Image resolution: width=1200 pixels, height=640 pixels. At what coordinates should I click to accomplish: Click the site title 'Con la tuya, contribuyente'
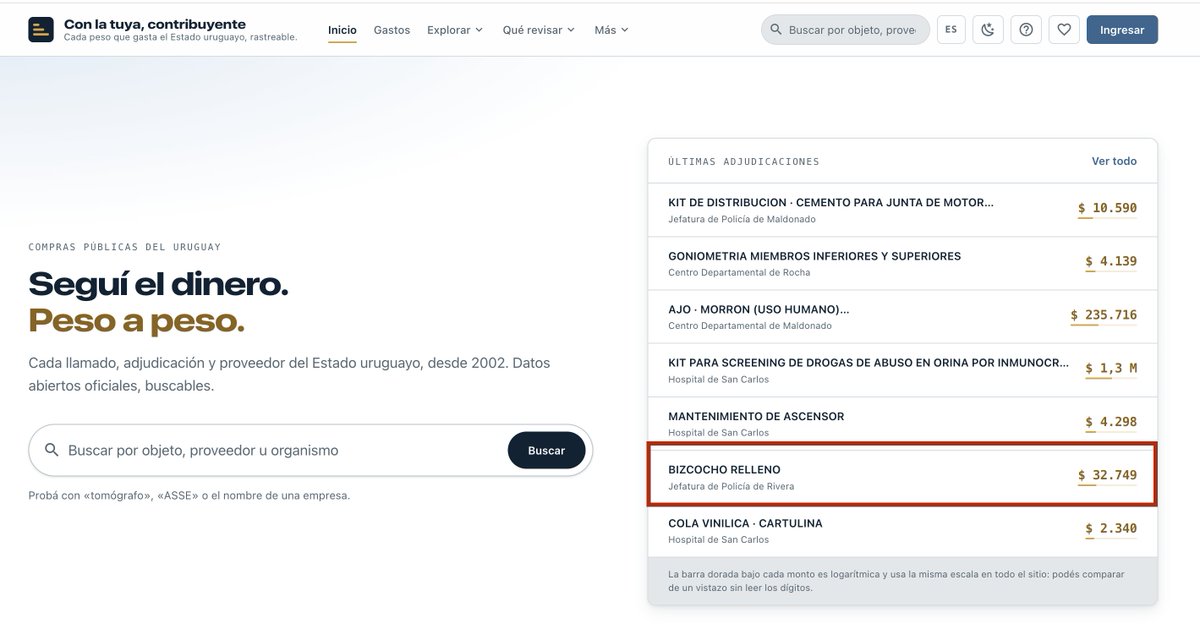(x=155, y=24)
